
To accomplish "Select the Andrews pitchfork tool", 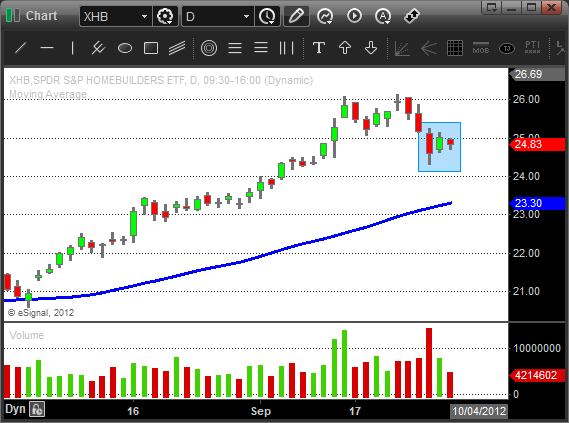I will (x=429, y=48).
